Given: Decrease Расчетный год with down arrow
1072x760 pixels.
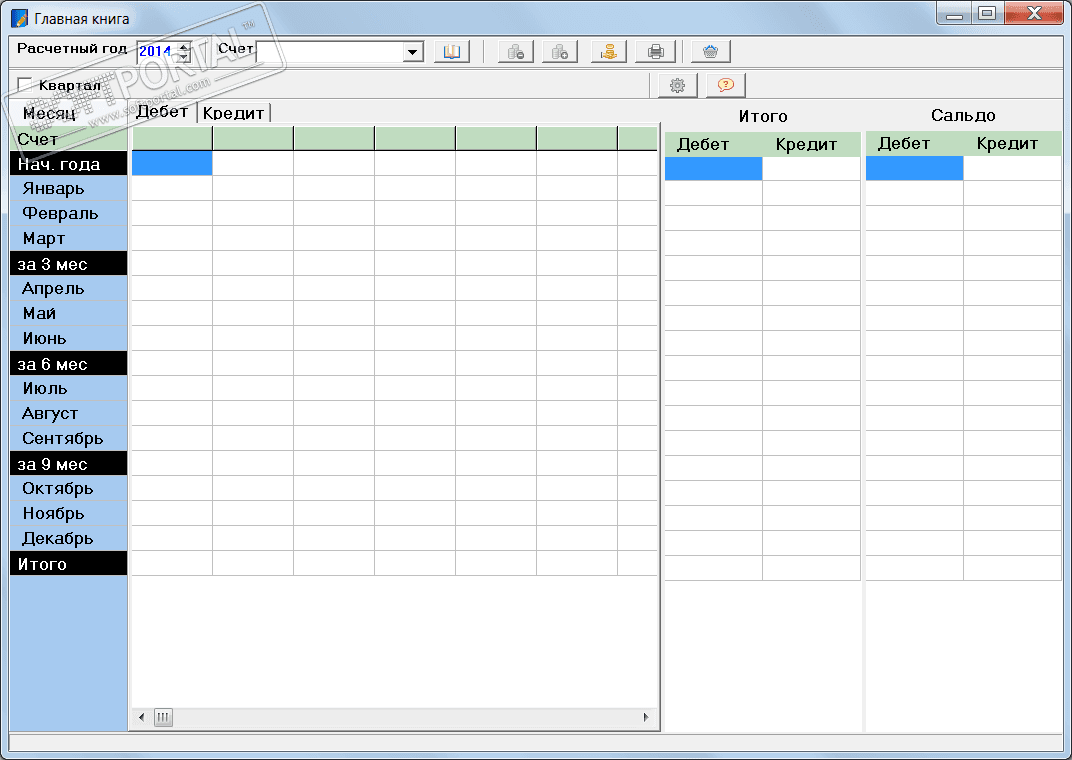Looking at the screenshot, I should click(x=184, y=57).
